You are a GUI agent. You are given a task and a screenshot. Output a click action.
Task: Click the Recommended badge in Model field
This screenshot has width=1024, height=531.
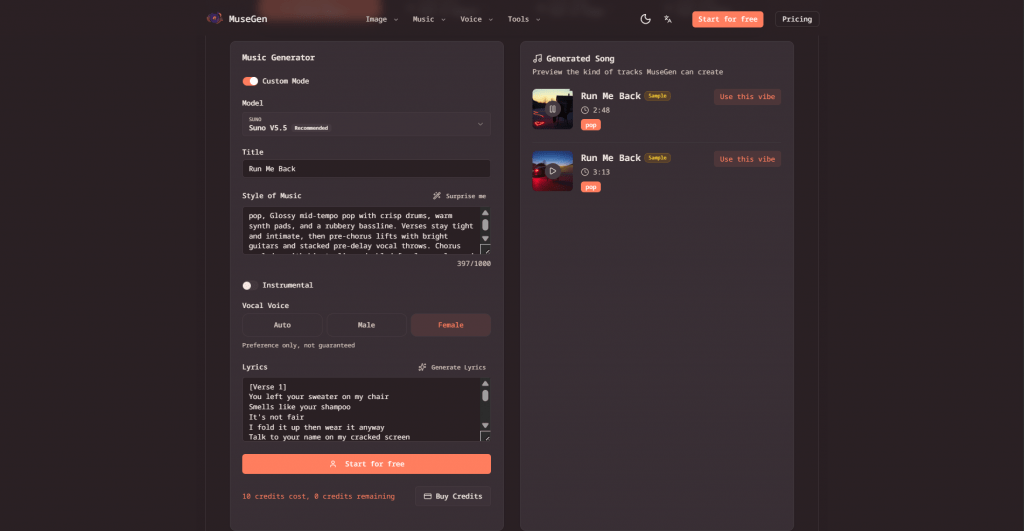pos(311,128)
